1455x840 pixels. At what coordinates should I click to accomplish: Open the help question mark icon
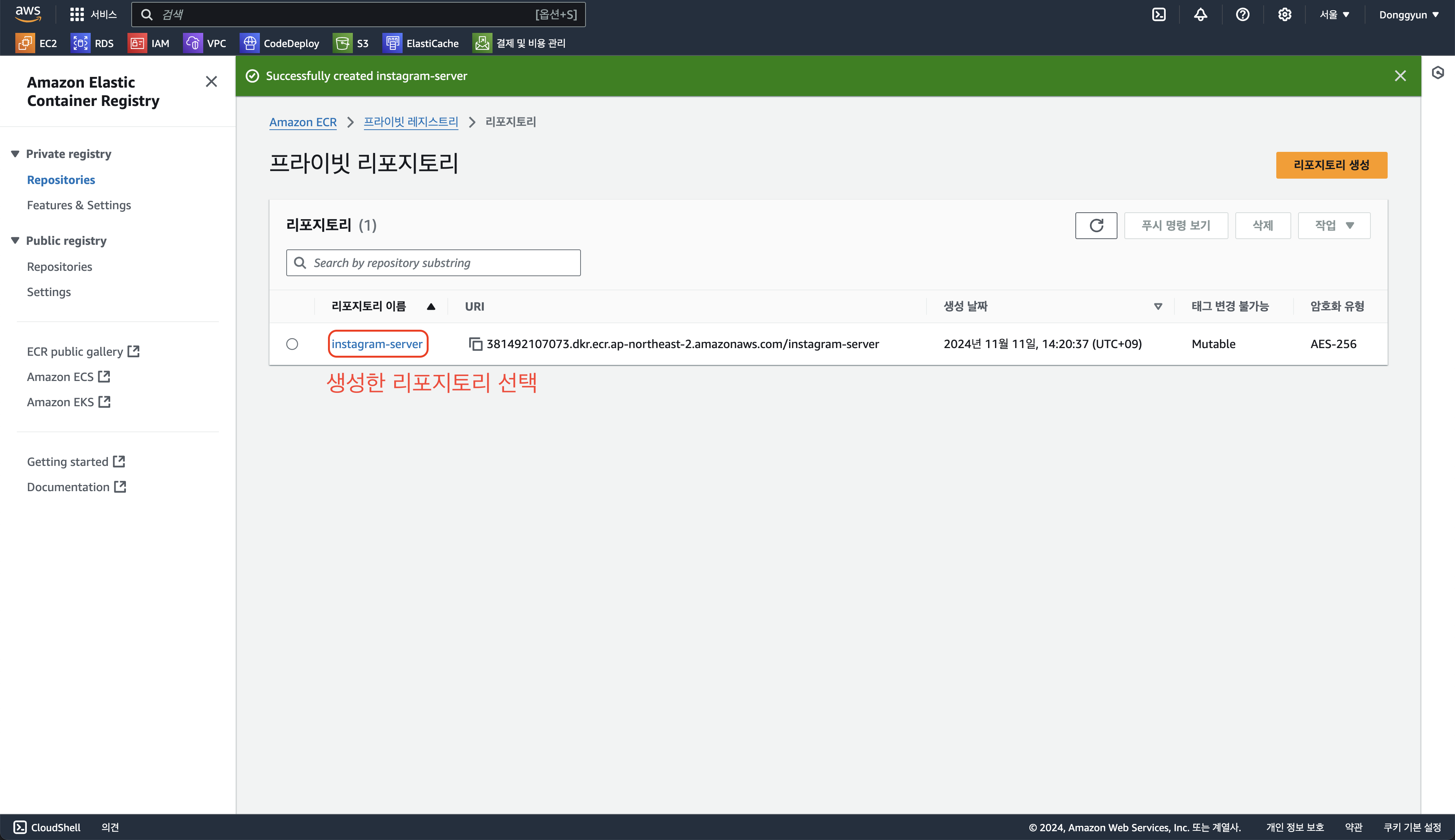pos(1243,15)
